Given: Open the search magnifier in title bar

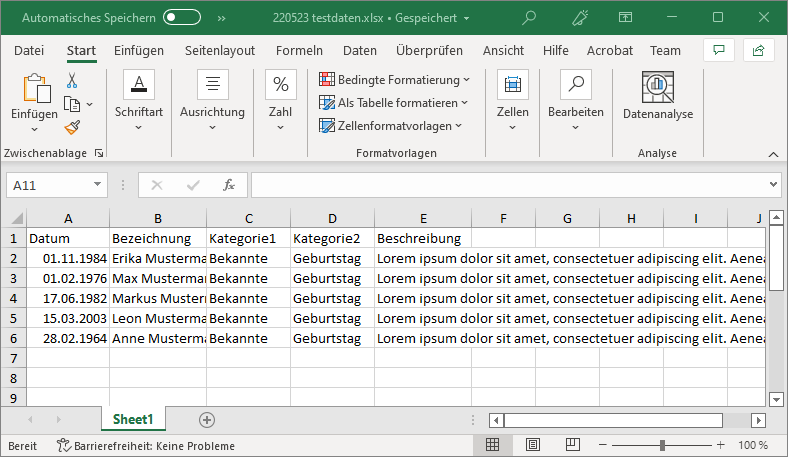Looking at the screenshot, I should pos(529,18).
